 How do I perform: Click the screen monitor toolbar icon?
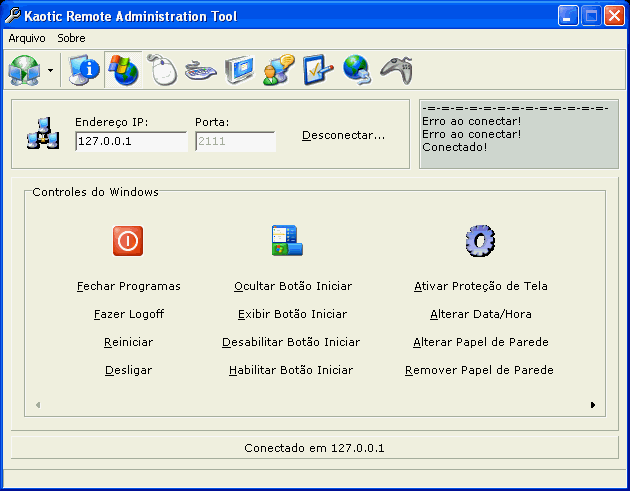pos(240,70)
